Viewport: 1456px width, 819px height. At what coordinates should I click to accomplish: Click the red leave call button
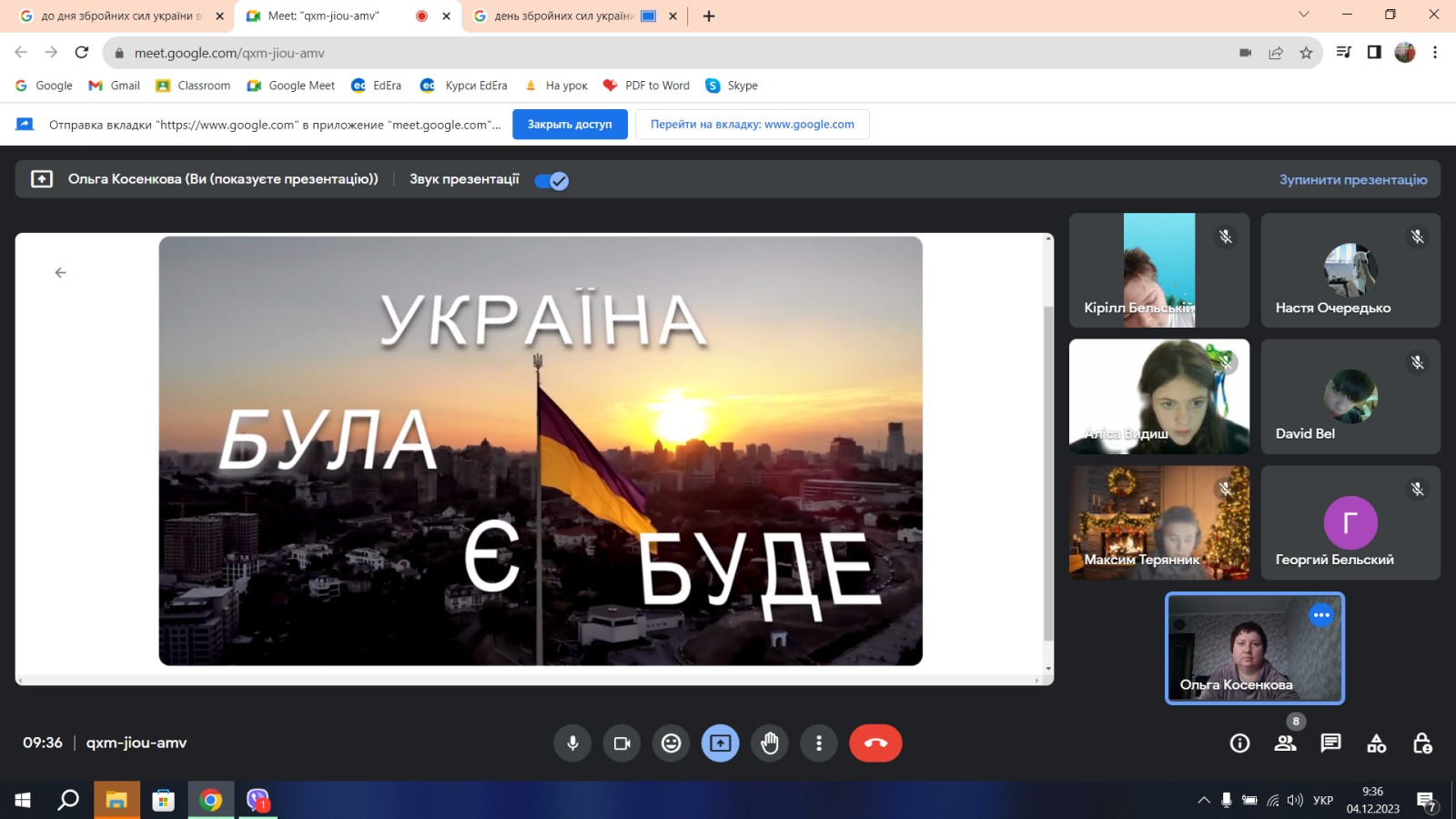point(875,743)
